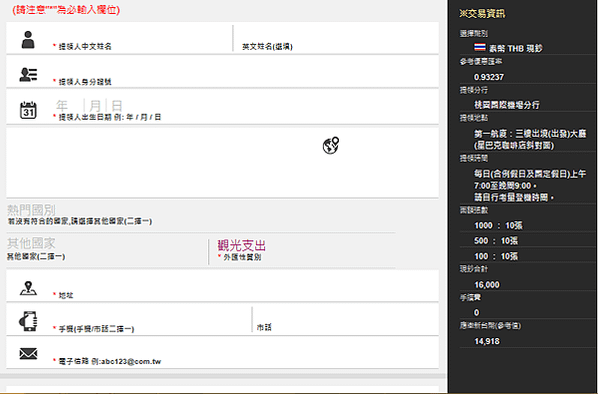598x394 pixels.
Task: Click the calendar 31 icon
Action: tap(28, 110)
